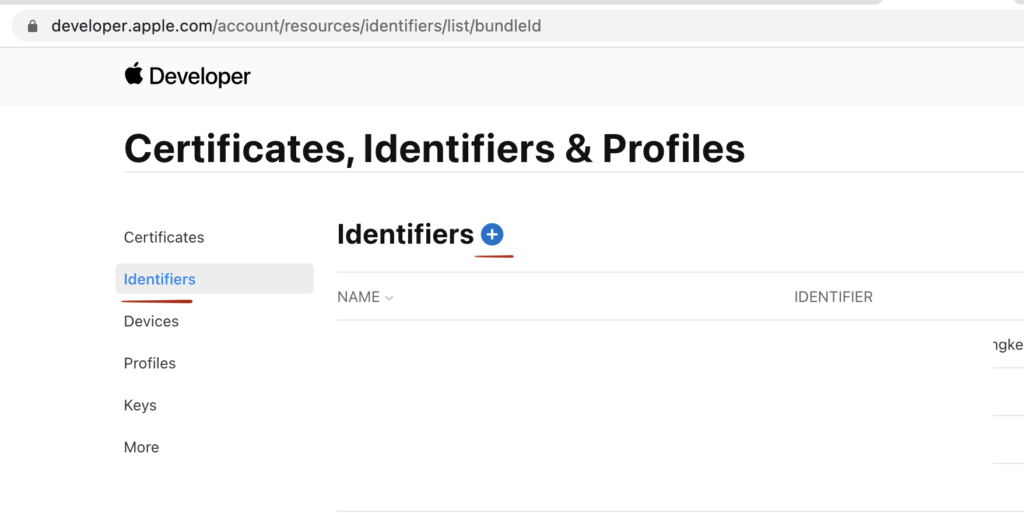
Task: Open Profiles from the sidebar
Action: click(x=150, y=363)
